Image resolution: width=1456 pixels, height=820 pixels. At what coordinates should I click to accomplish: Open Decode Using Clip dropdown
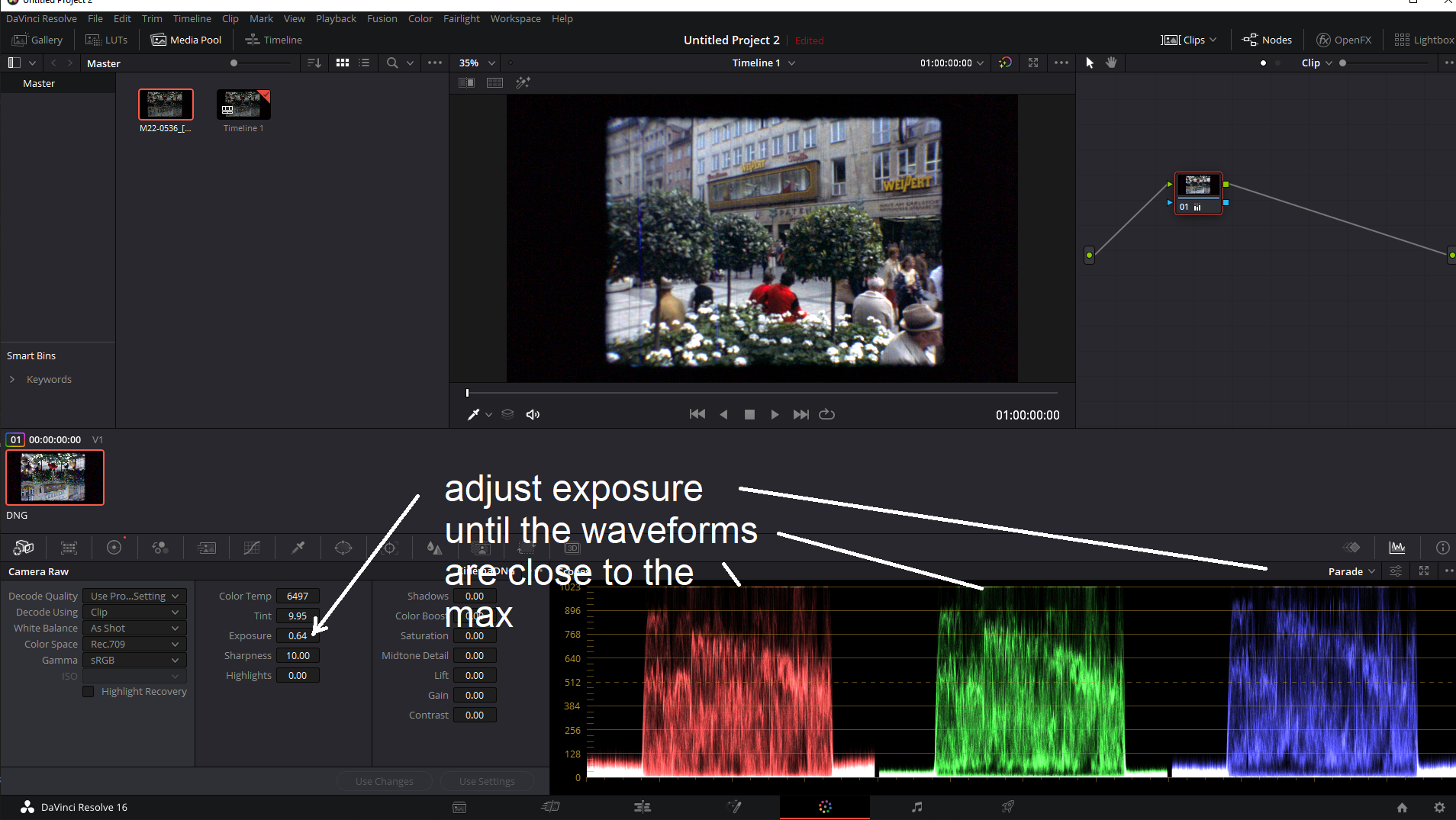[x=134, y=612]
